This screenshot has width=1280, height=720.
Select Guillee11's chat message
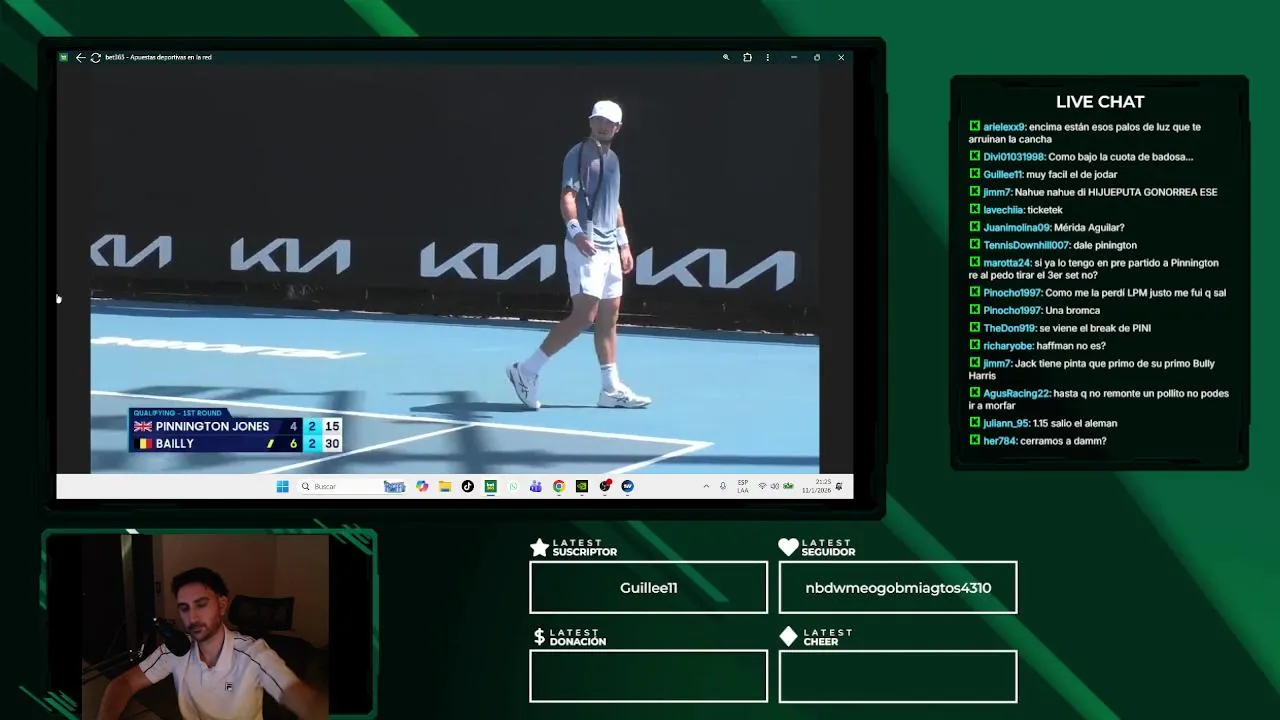click(1043, 174)
